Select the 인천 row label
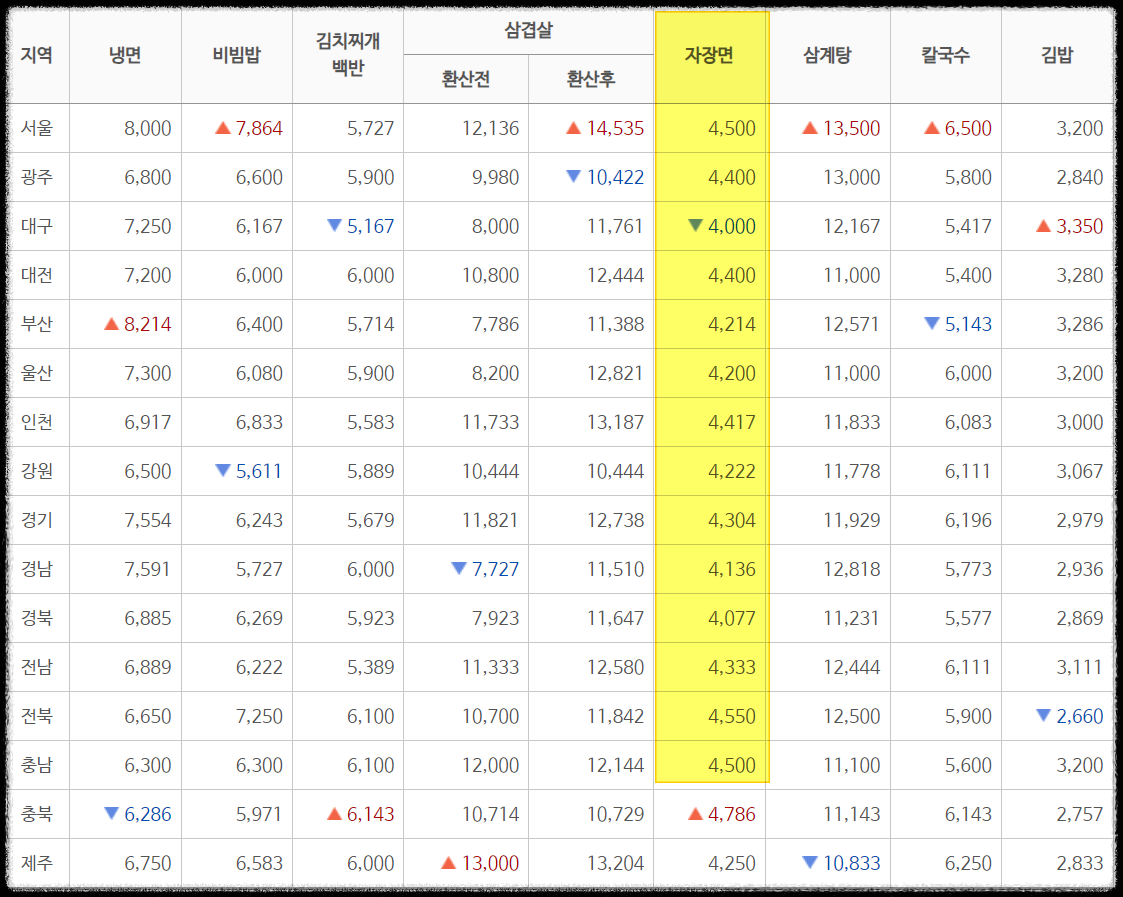The image size is (1123, 897). (37, 422)
